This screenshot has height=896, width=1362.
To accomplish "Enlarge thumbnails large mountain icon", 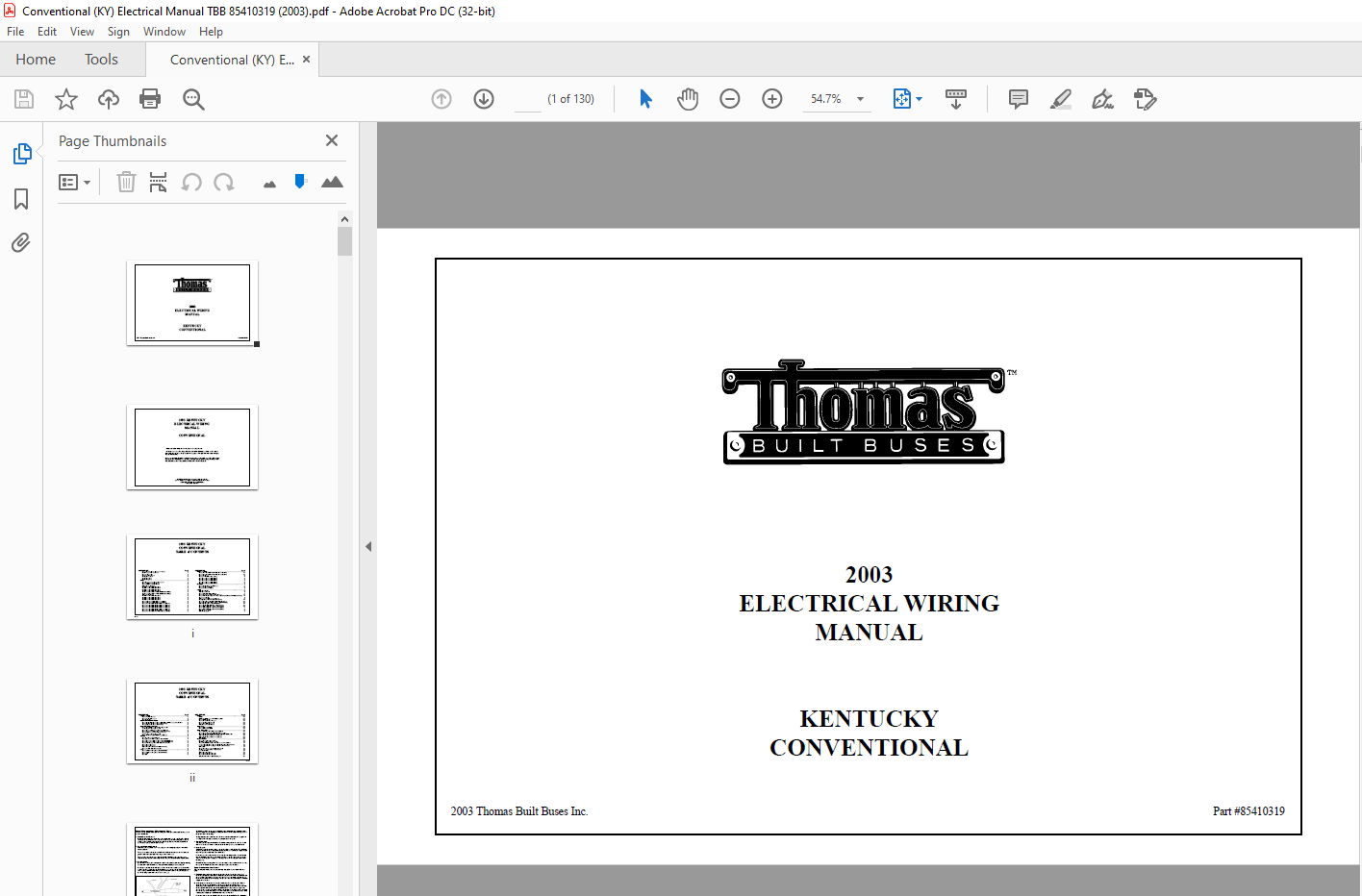I will coord(332,182).
